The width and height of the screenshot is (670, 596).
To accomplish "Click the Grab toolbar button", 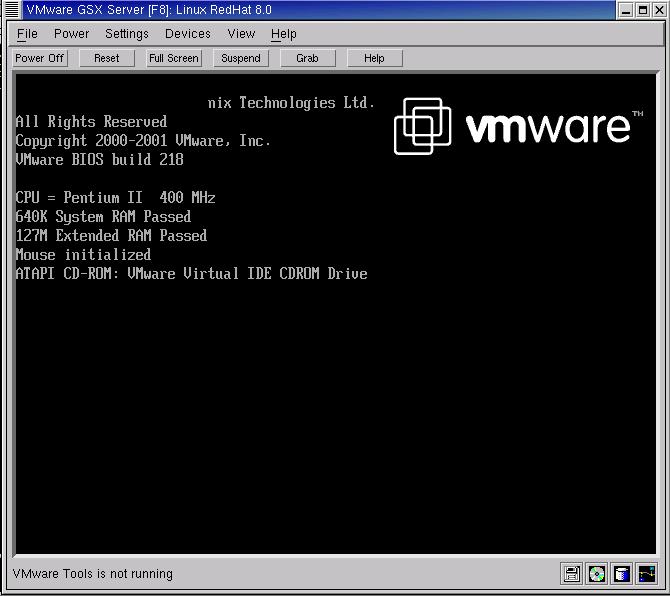I will click(x=308, y=58).
